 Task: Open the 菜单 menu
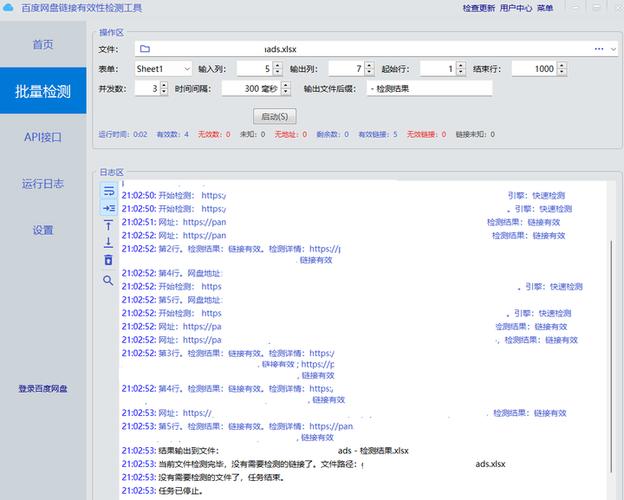pos(545,8)
